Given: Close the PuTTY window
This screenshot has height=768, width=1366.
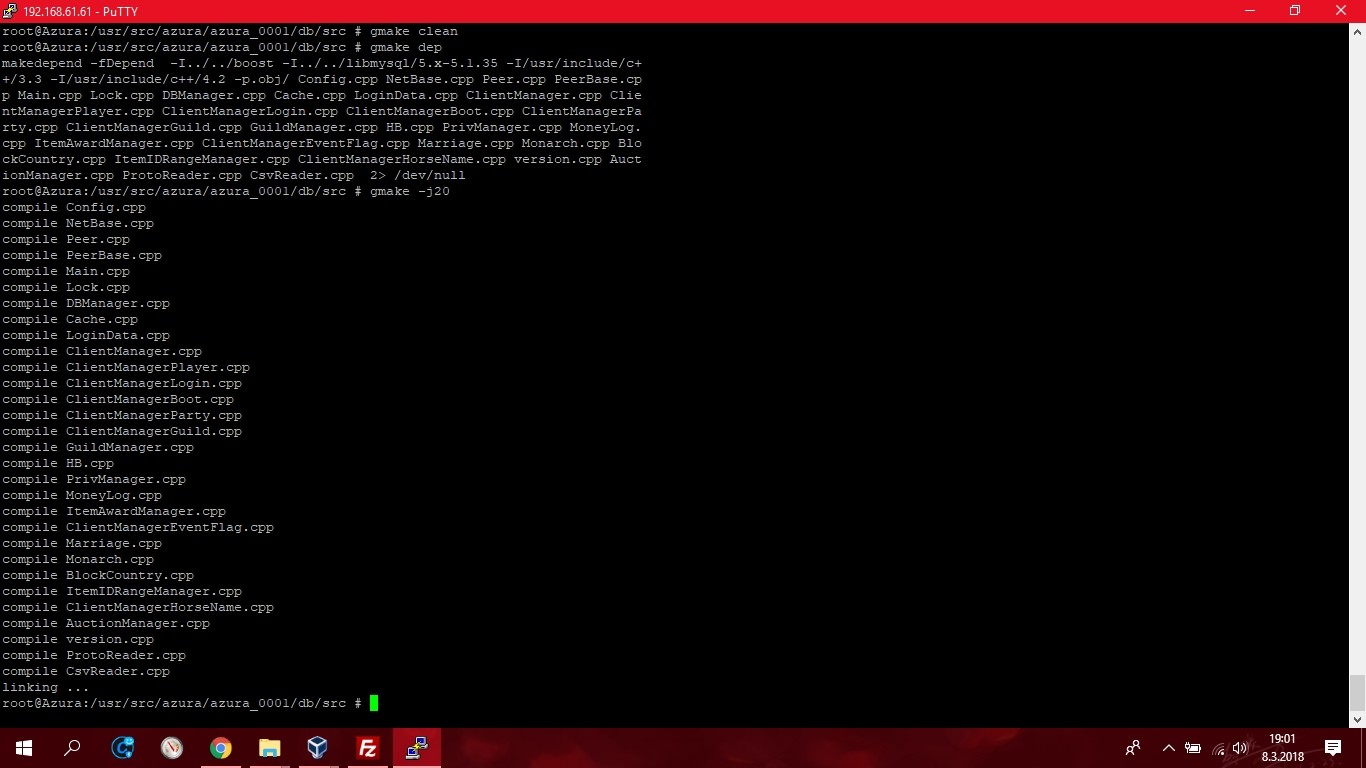Looking at the screenshot, I should tap(1342, 11).
